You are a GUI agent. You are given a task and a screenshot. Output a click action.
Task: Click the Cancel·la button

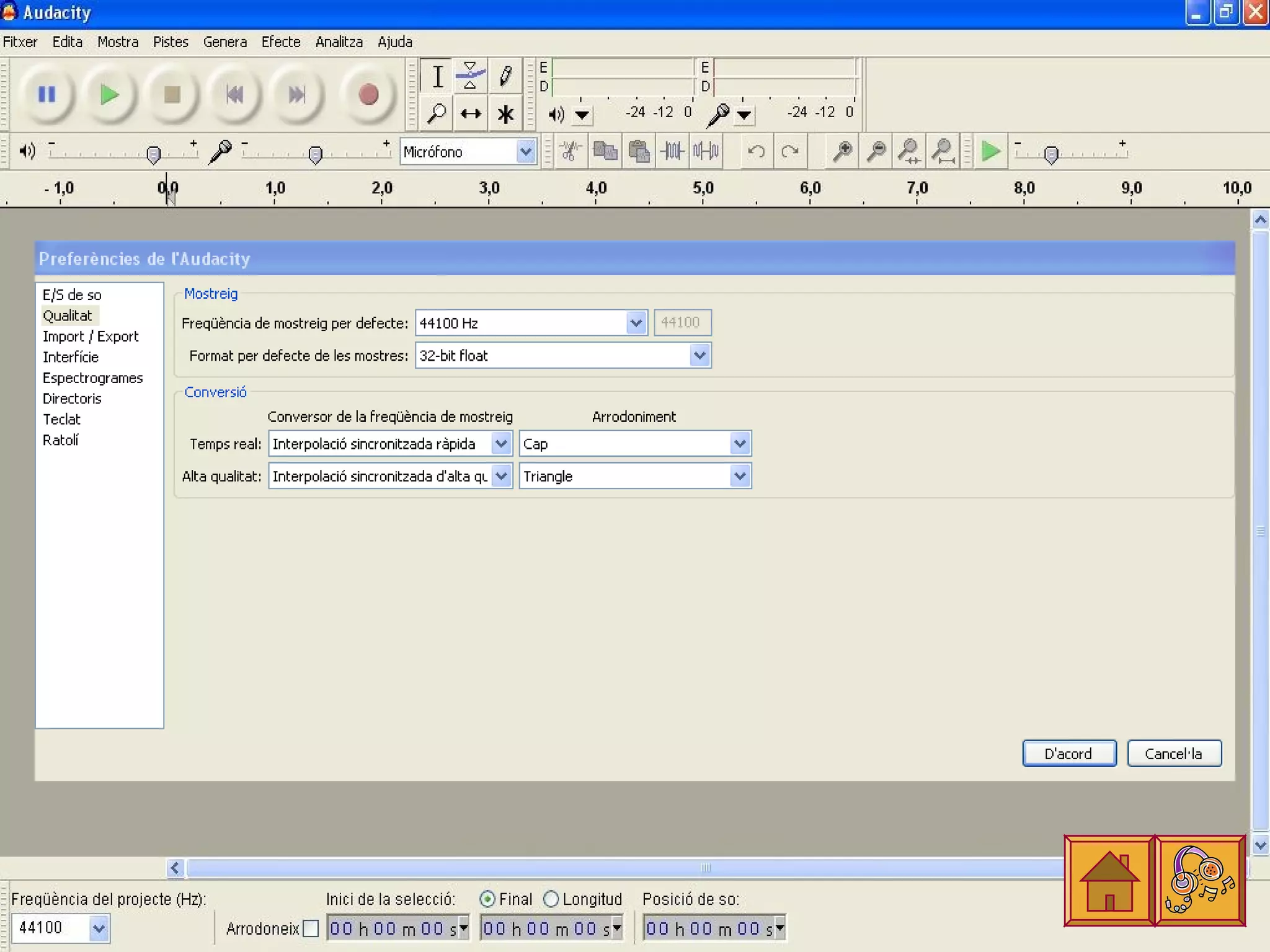tap(1173, 754)
